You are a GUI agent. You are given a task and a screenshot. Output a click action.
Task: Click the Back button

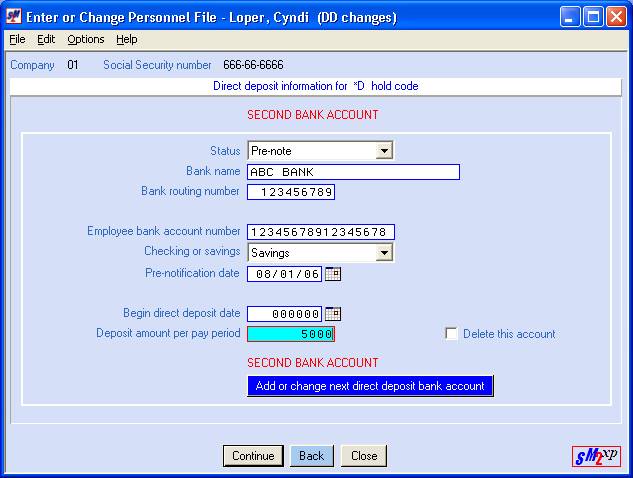pos(311,456)
